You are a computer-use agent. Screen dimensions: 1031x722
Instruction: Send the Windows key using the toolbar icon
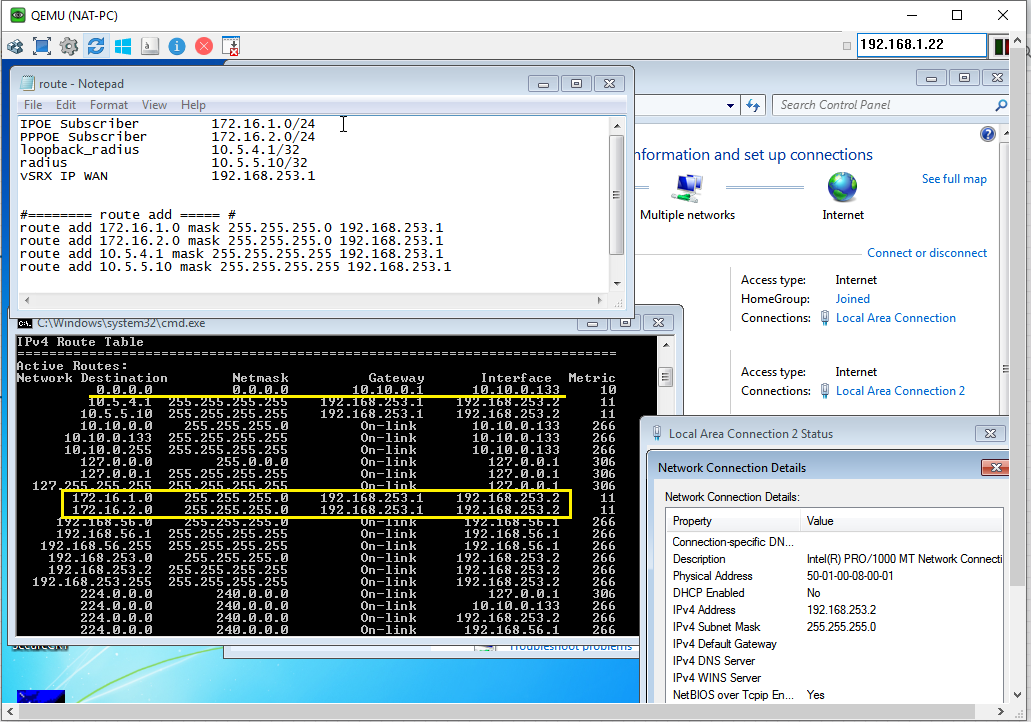122,46
